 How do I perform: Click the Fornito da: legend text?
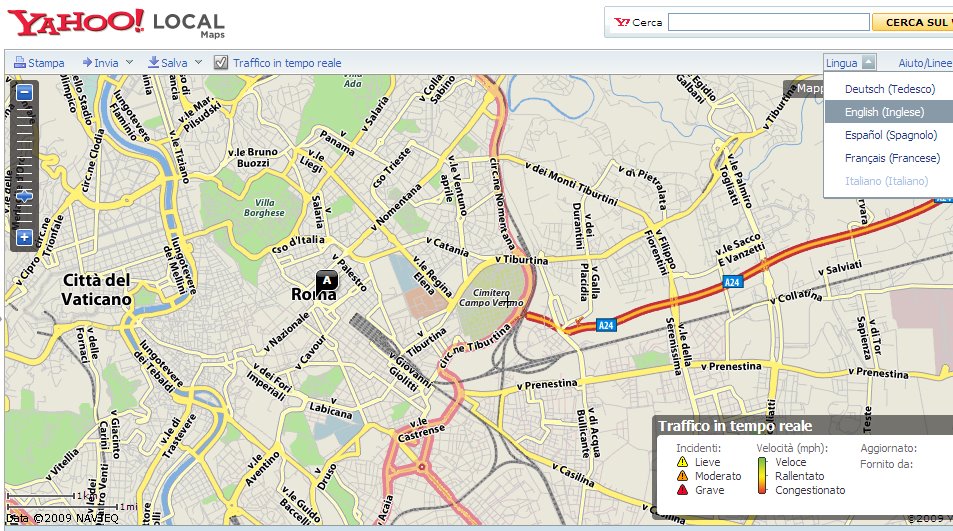(886, 464)
